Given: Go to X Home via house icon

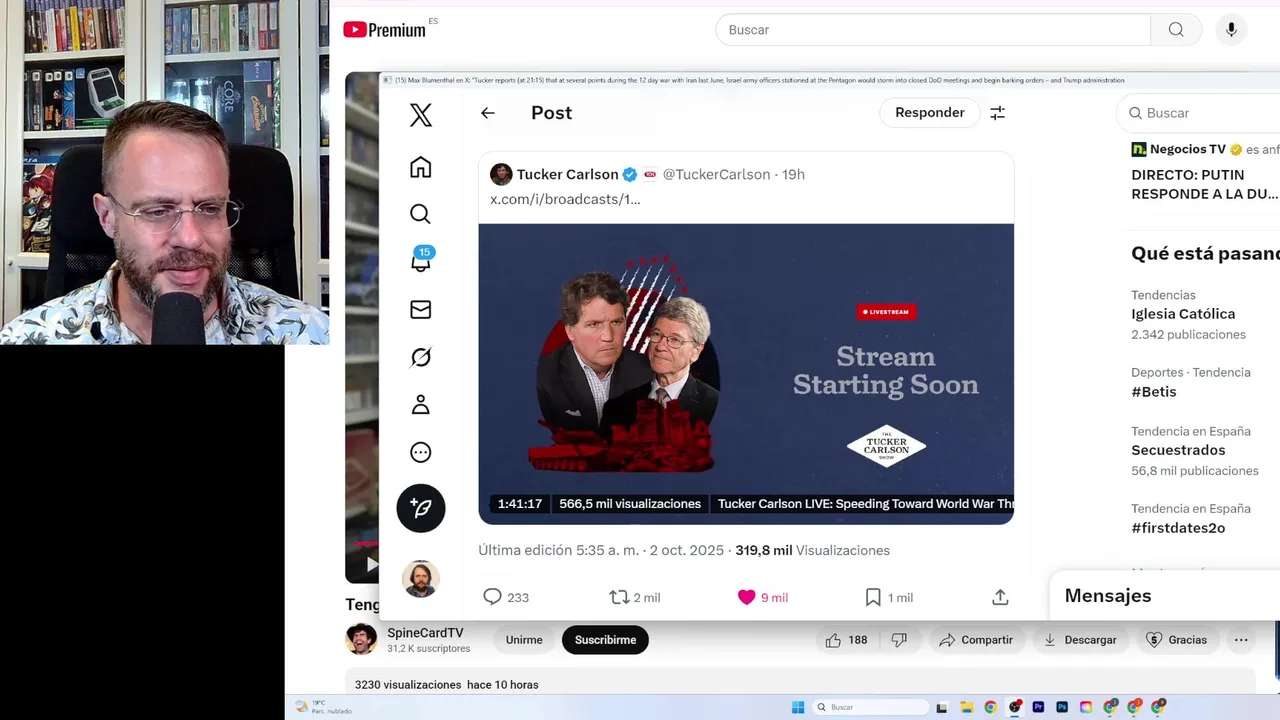Looking at the screenshot, I should point(421,167).
